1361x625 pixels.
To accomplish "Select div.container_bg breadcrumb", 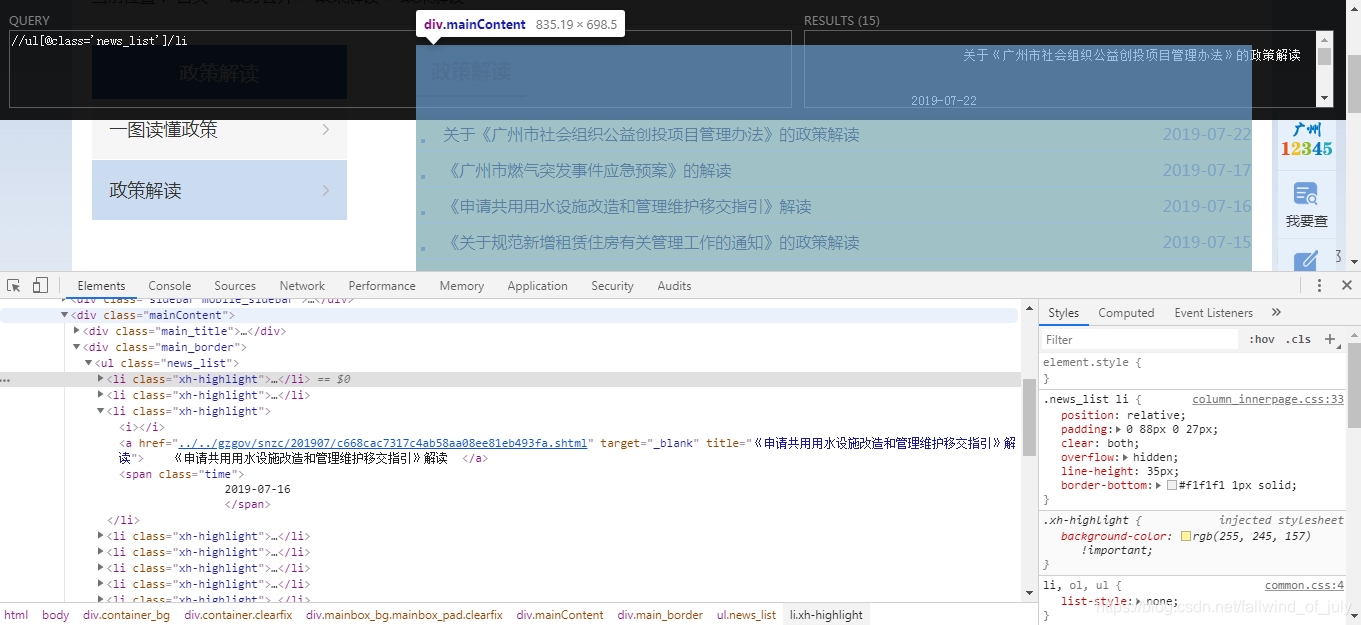I will pos(126,615).
